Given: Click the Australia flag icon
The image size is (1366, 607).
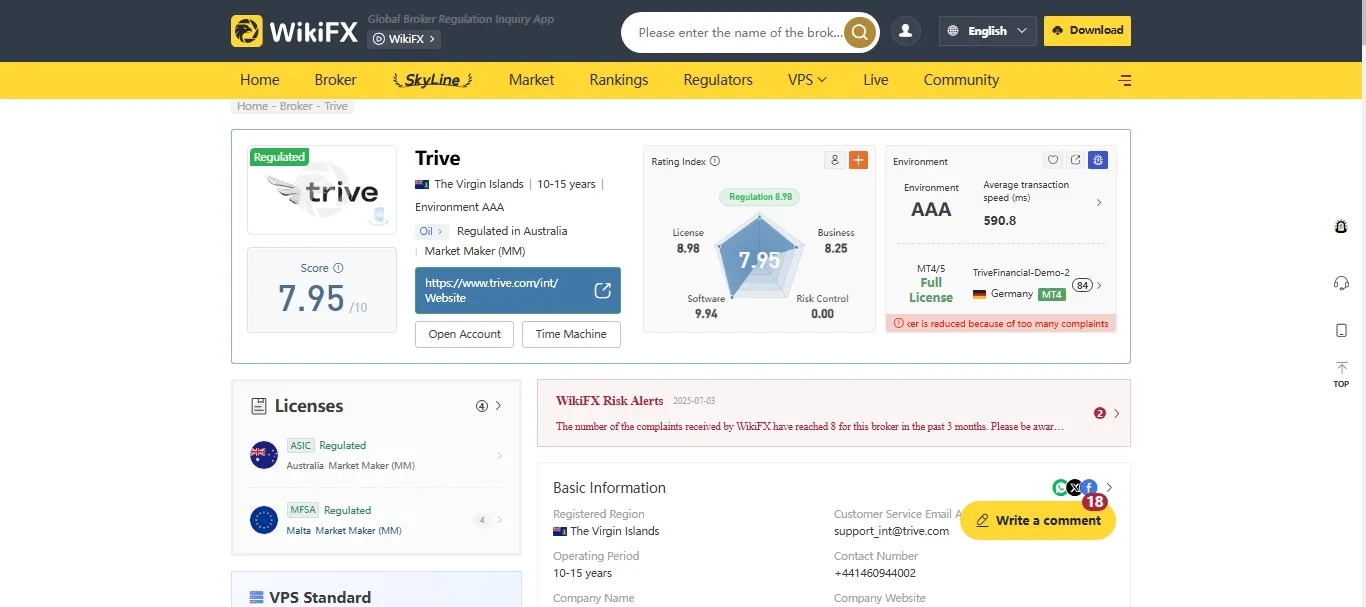Looking at the screenshot, I should [264, 455].
